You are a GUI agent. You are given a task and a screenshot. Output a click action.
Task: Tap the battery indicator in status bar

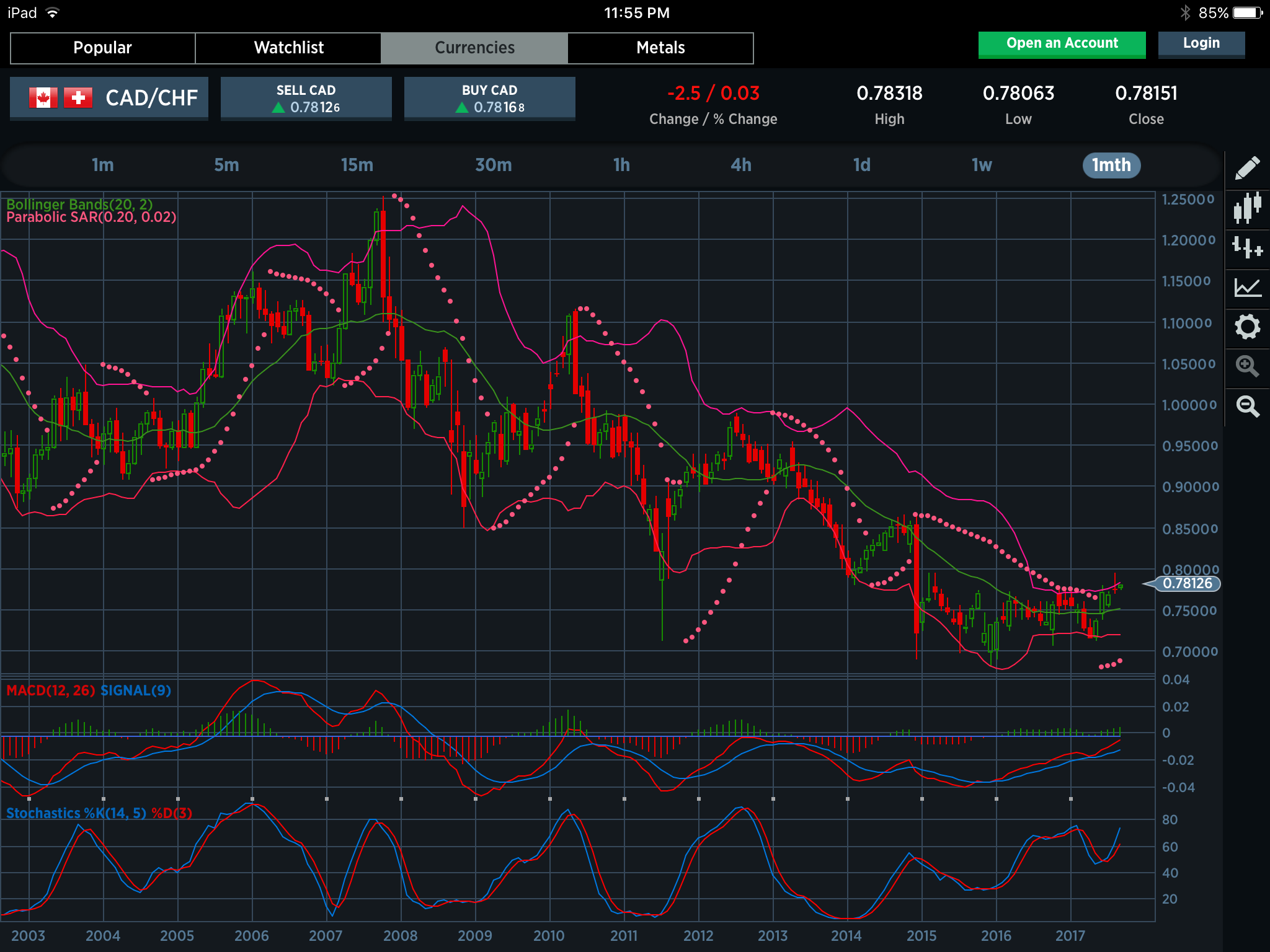coord(1248,13)
